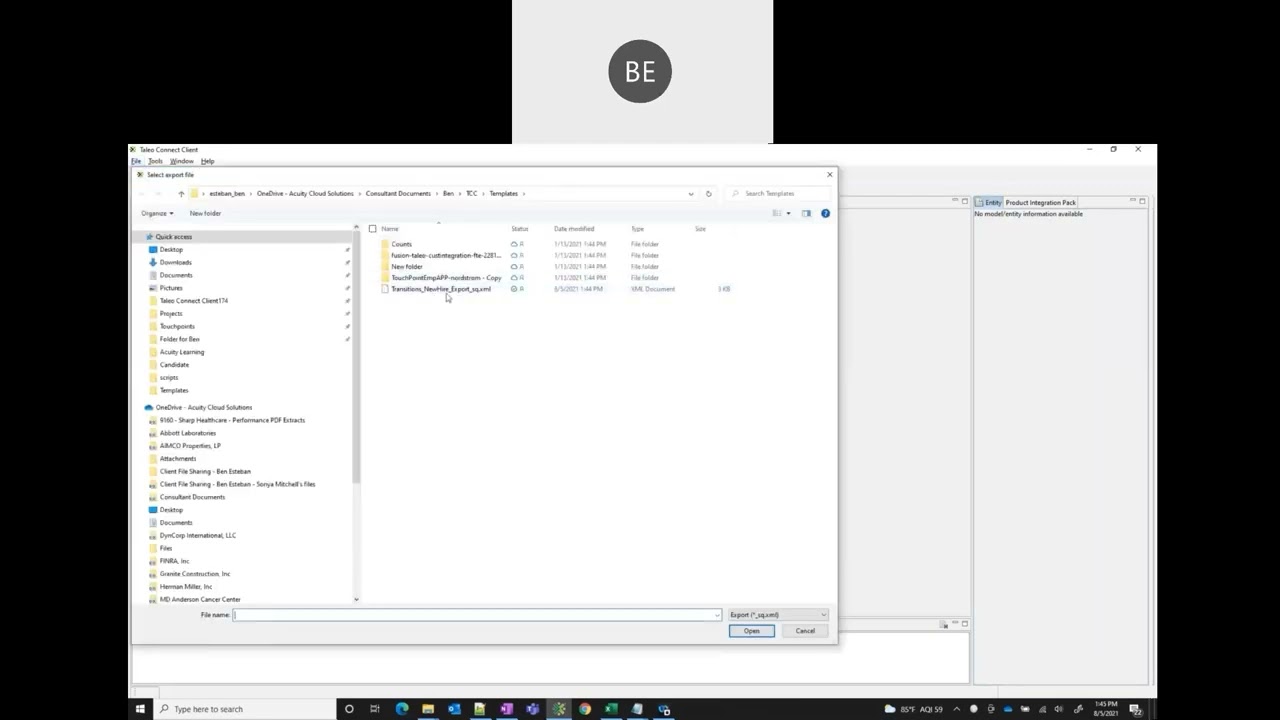Click the Cancel button
This screenshot has height=720, width=1280.
pos(805,631)
